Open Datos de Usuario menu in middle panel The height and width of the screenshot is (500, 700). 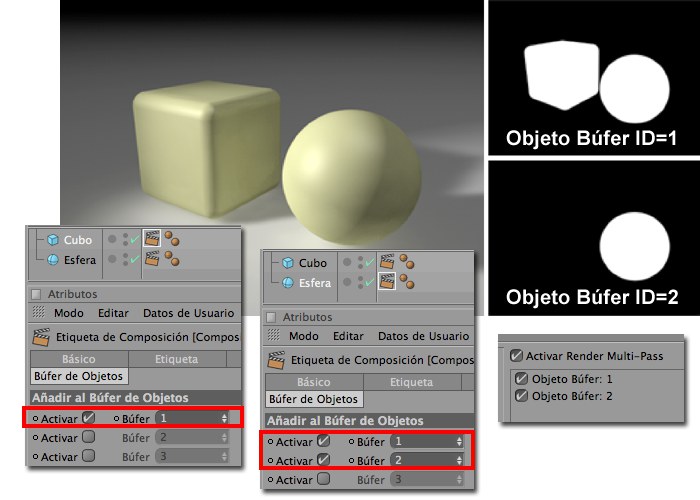pos(423,336)
